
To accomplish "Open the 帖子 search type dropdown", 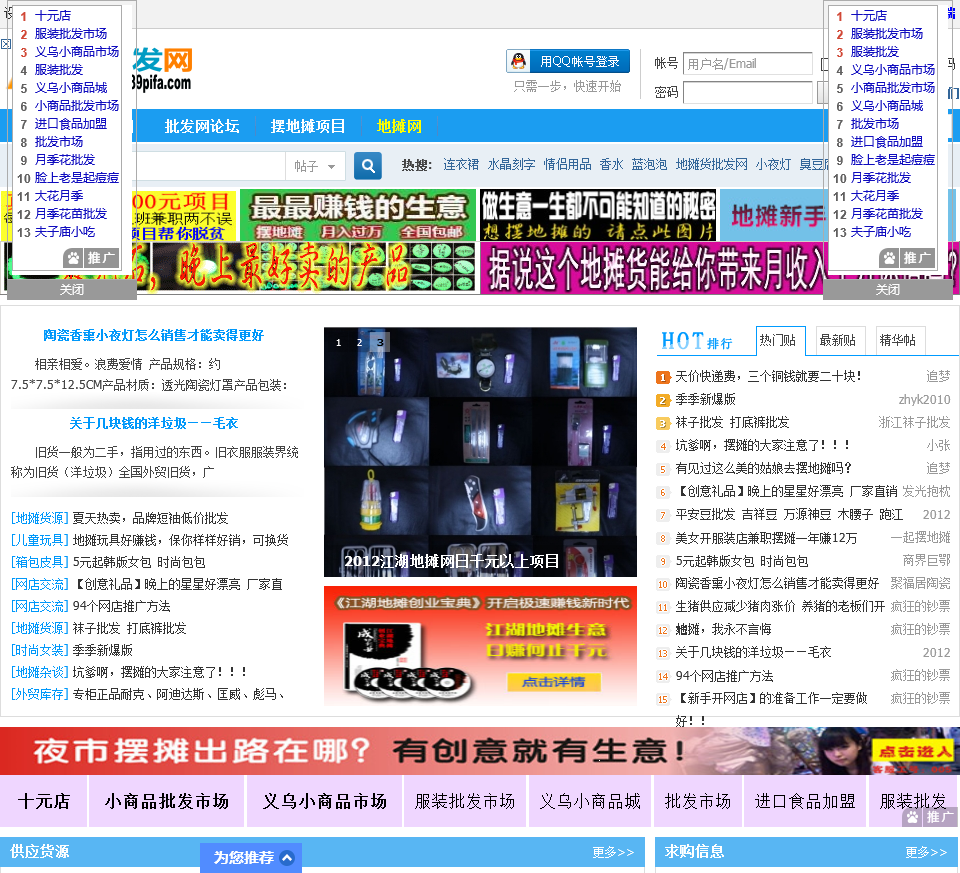I will pos(315,166).
